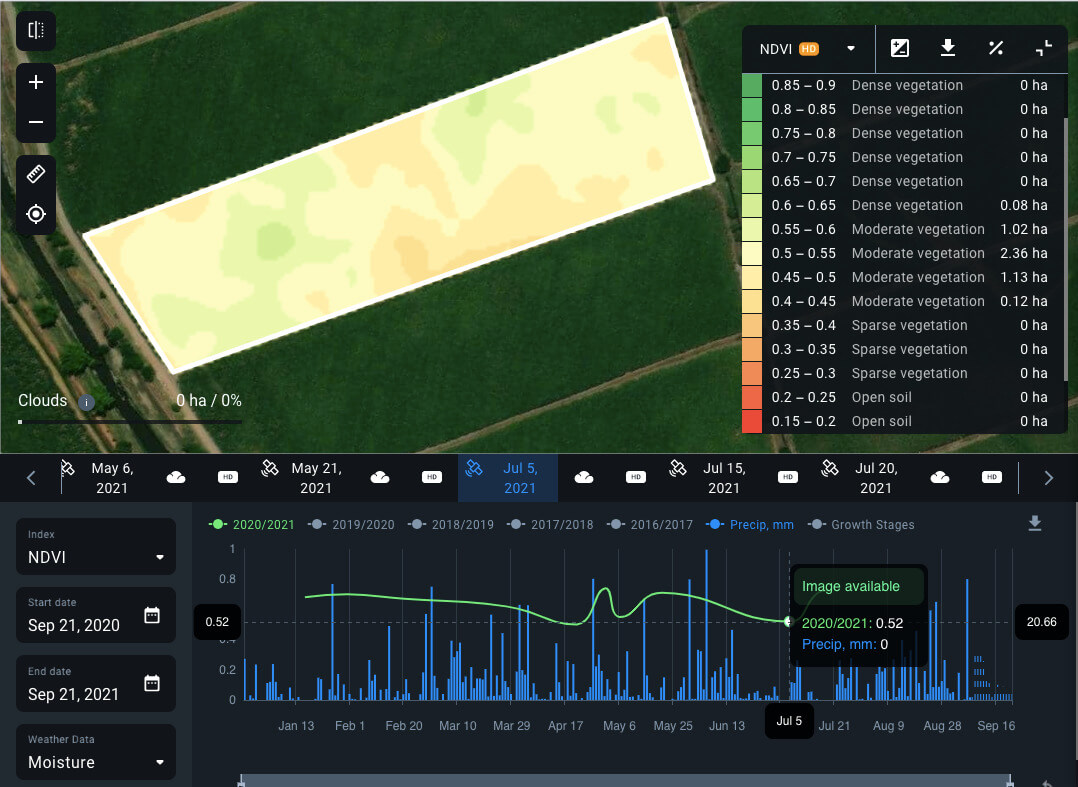Image resolution: width=1078 pixels, height=787 pixels.
Task: Select the Jul 20, 2021 image date
Action: point(876,478)
